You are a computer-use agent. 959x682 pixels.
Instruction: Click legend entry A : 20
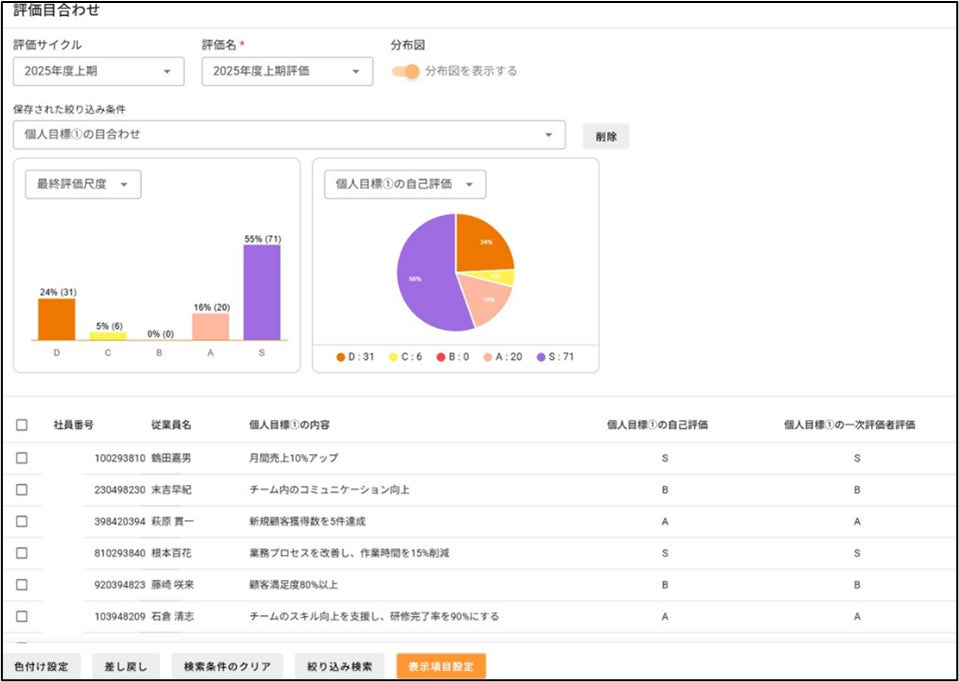point(502,357)
